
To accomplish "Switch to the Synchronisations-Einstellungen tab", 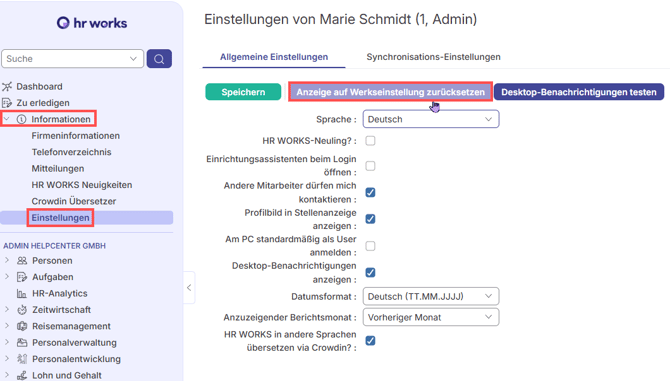I will 433,57.
